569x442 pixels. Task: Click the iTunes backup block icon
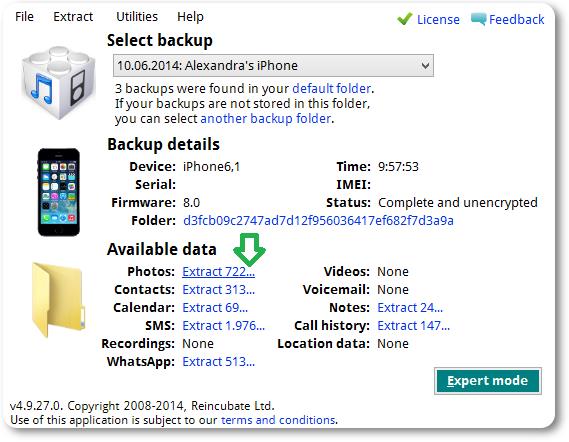(58, 82)
